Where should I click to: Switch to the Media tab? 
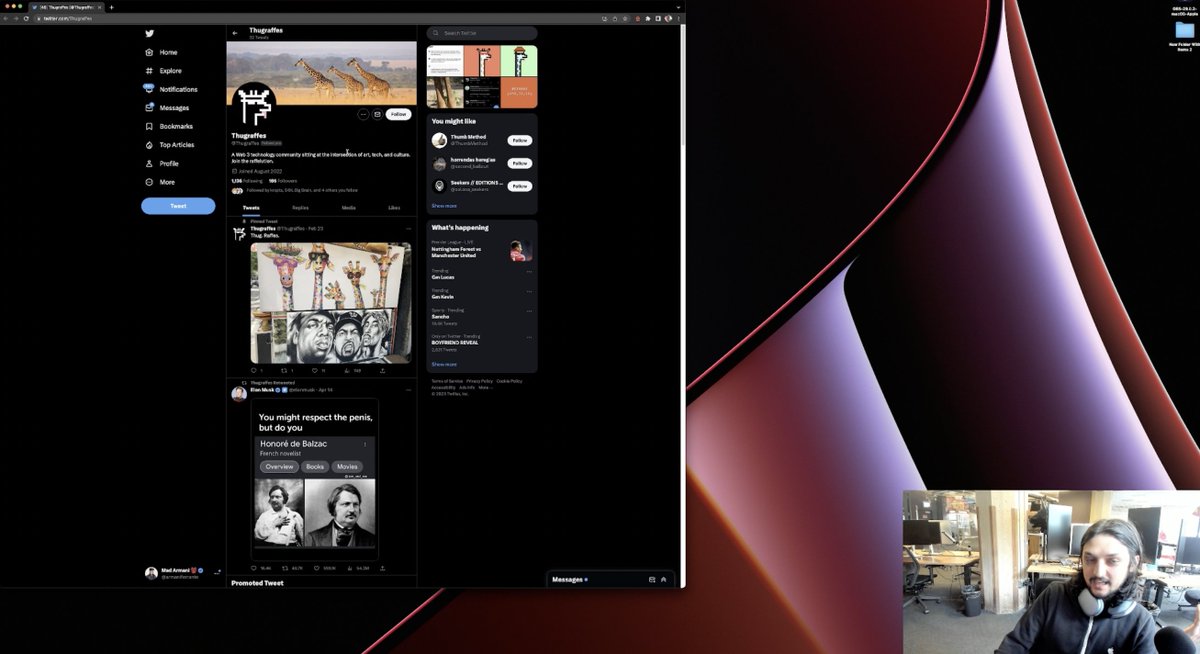pos(348,207)
